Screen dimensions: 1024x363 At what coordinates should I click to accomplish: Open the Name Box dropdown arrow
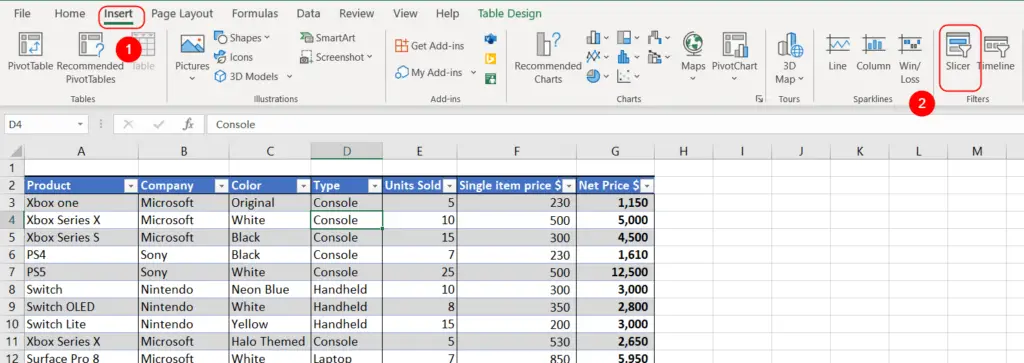(x=80, y=124)
